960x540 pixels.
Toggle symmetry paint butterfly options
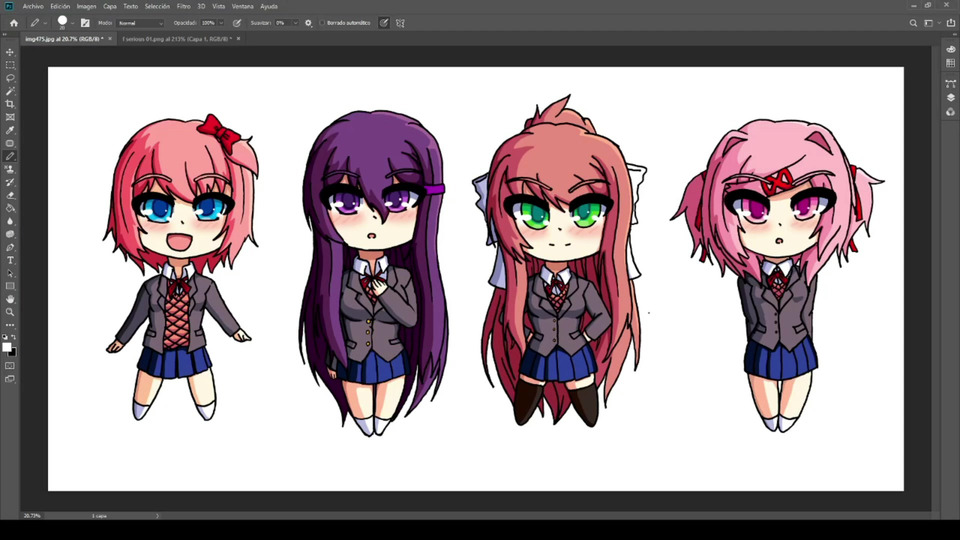(x=400, y=23)
